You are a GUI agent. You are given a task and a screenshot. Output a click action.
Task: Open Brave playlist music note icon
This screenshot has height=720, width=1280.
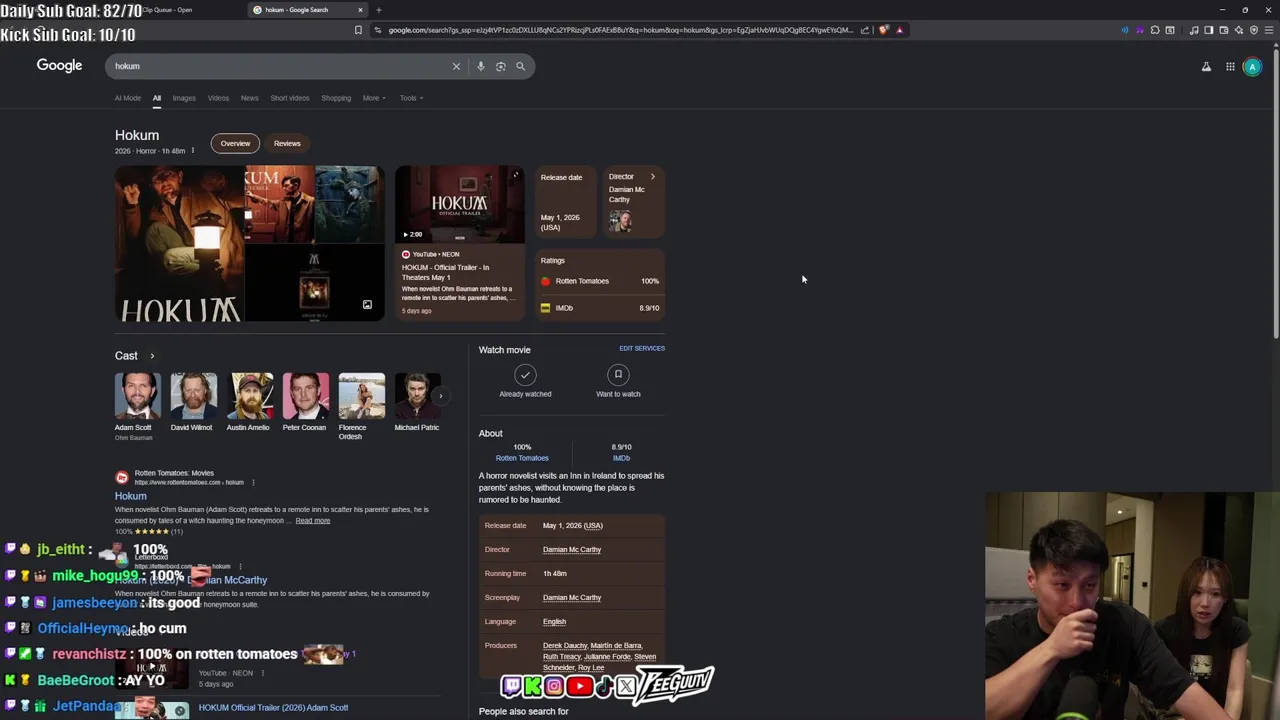coord(1194,30)
